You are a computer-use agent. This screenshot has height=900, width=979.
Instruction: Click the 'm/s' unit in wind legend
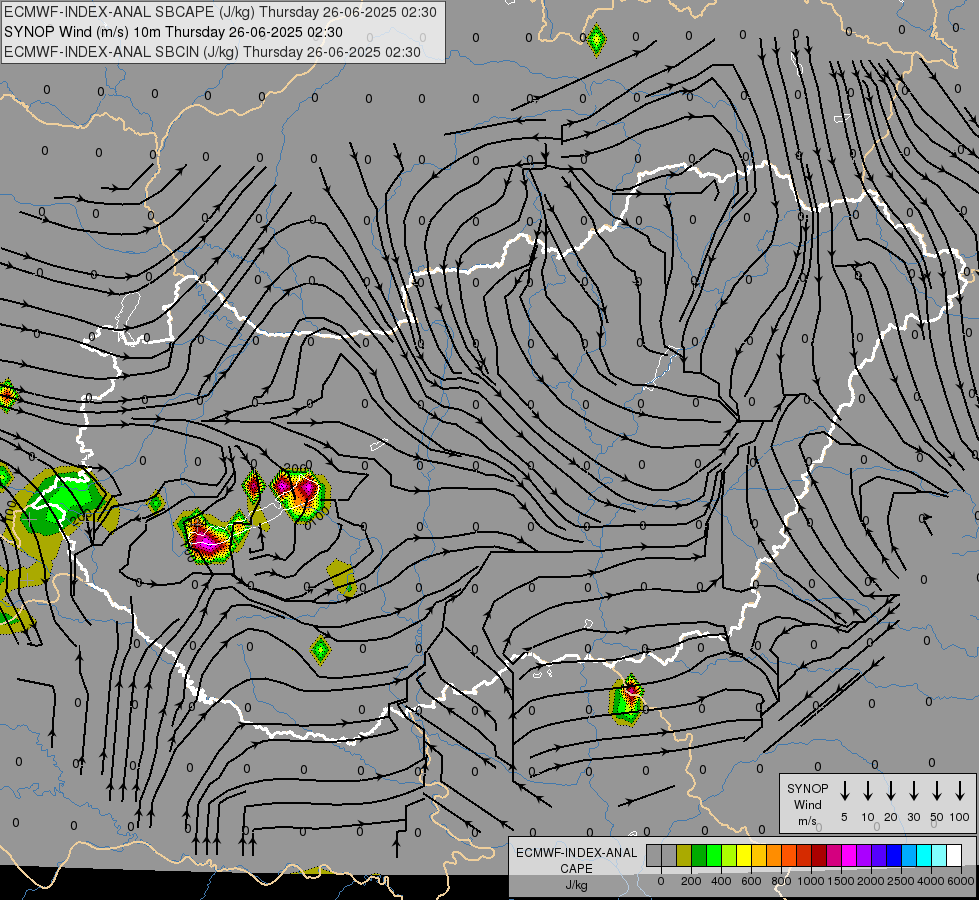tap(807, 821)
